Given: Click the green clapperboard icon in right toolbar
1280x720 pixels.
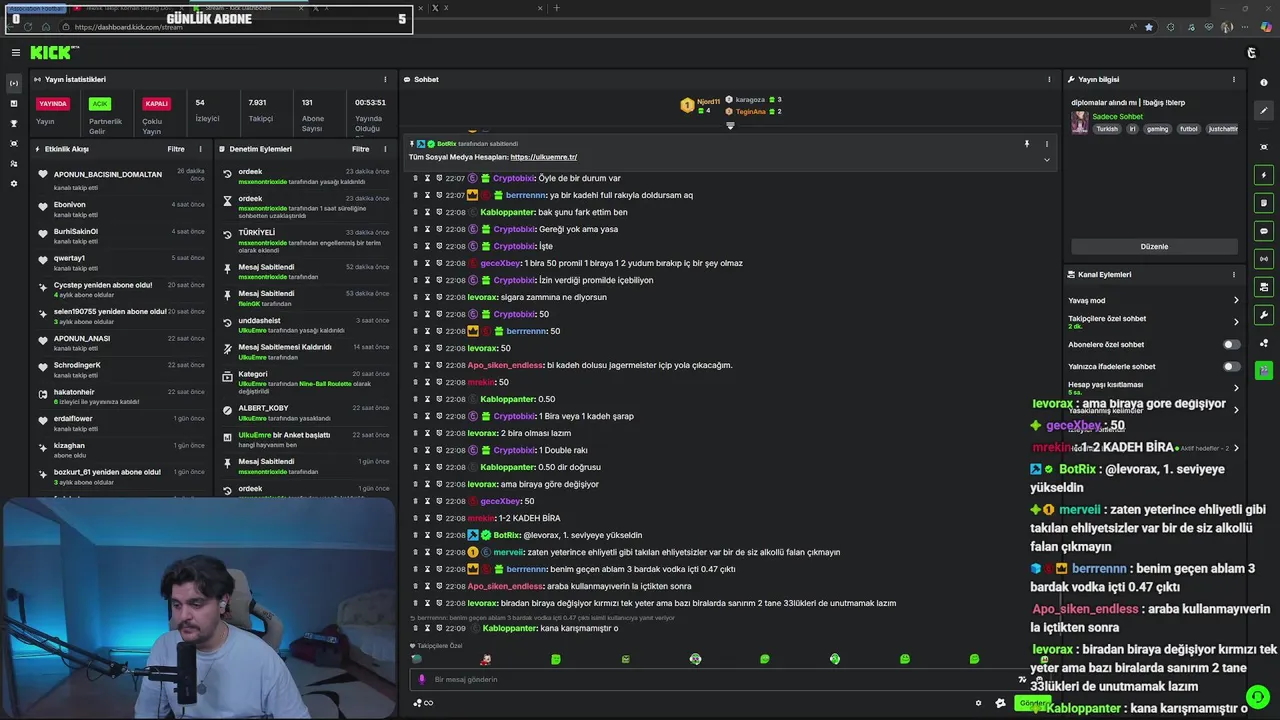Looking at the screenshot, I should [1264, 370].
